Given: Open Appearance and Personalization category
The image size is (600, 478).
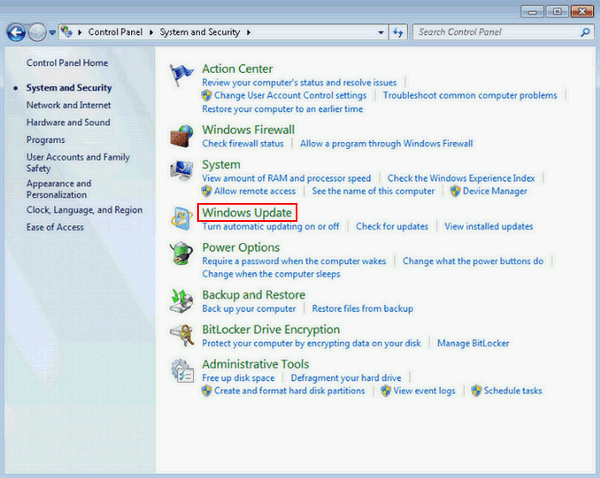Looking at the screenshot, I should pos(59,189).
